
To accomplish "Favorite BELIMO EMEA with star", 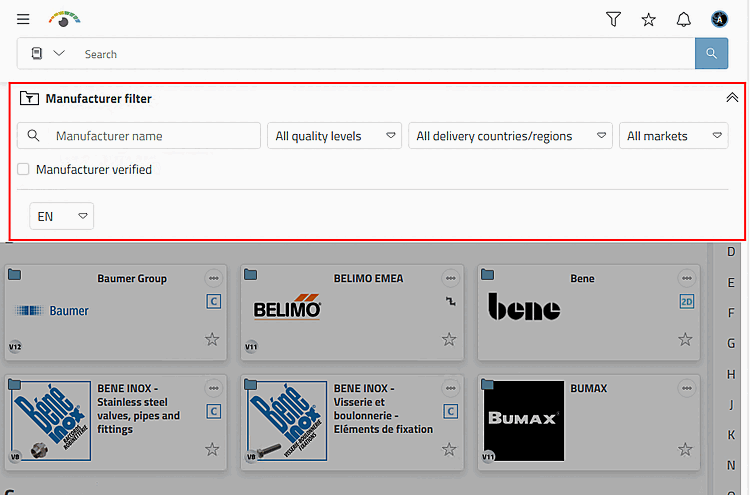I will (x=449, y=339).
